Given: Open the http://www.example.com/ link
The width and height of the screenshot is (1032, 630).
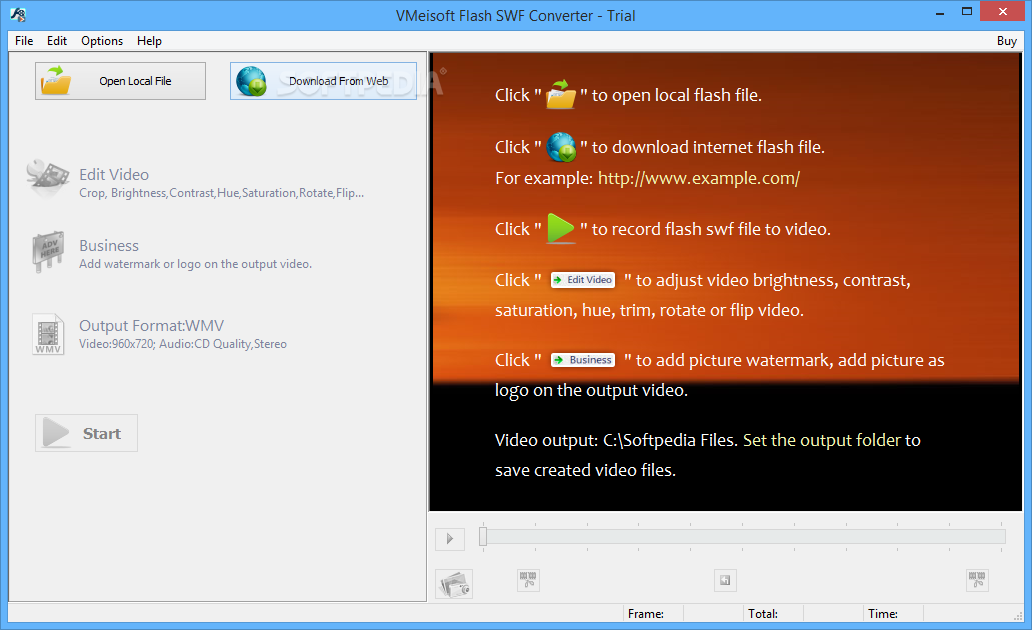Looking at the screenshot, I should click(698, 178).
